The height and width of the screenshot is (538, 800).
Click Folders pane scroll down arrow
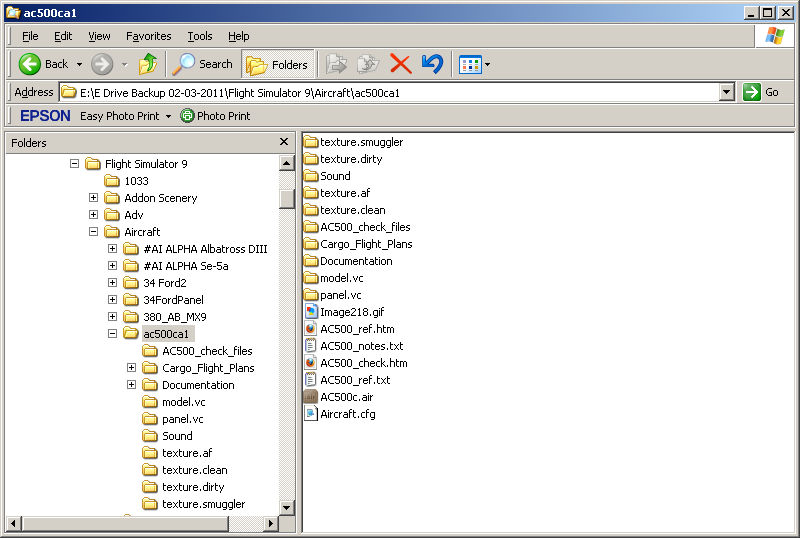[x=287, y=507]
